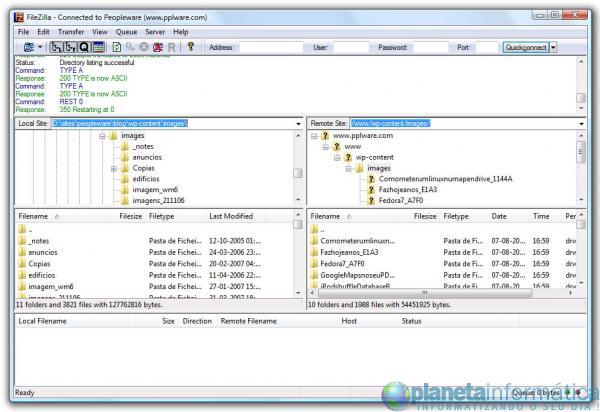Toggle remote directory tree view button
The width and height of the screenshot is (600, 412).
click(70, 47)
